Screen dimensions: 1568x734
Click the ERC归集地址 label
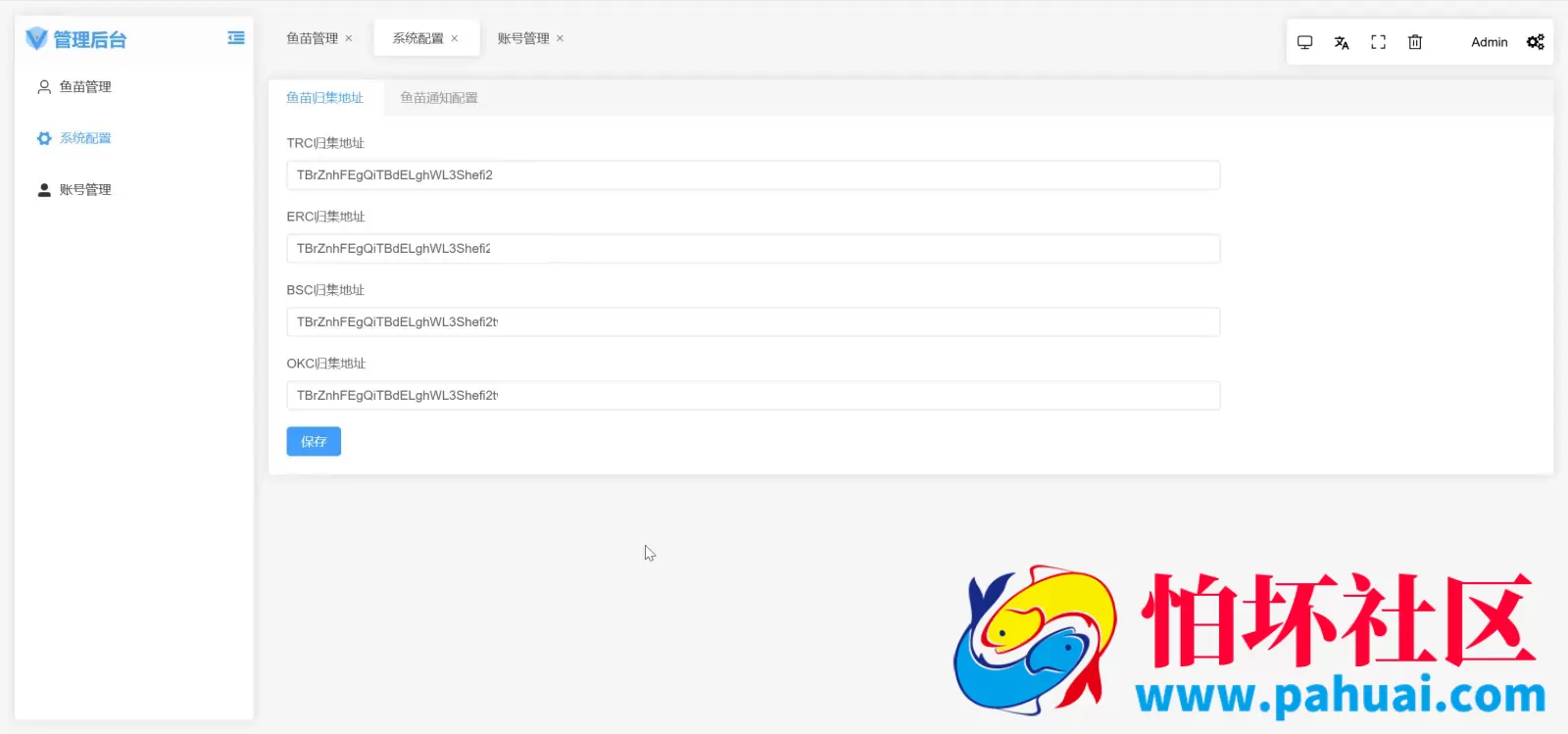click(325, 217)
